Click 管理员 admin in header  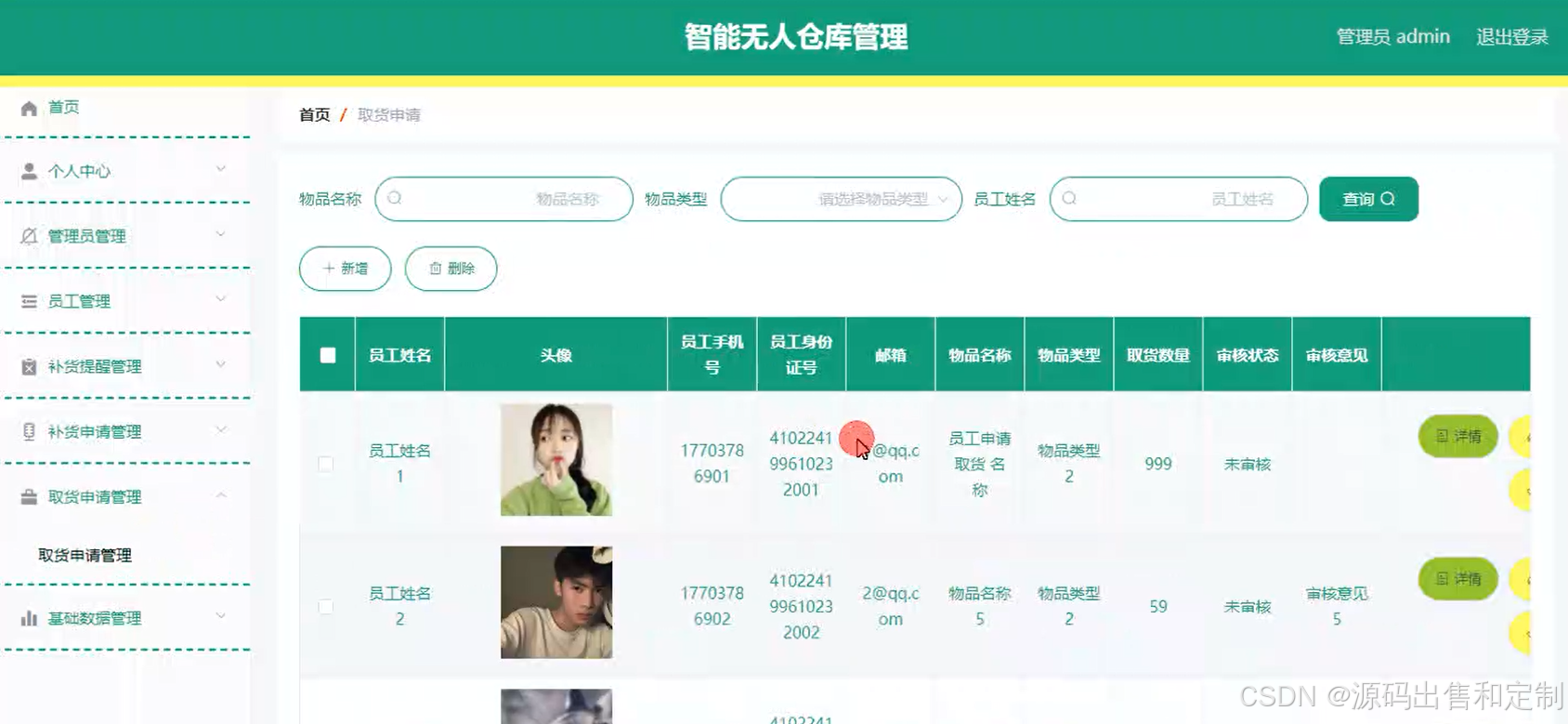[1392, 37]
